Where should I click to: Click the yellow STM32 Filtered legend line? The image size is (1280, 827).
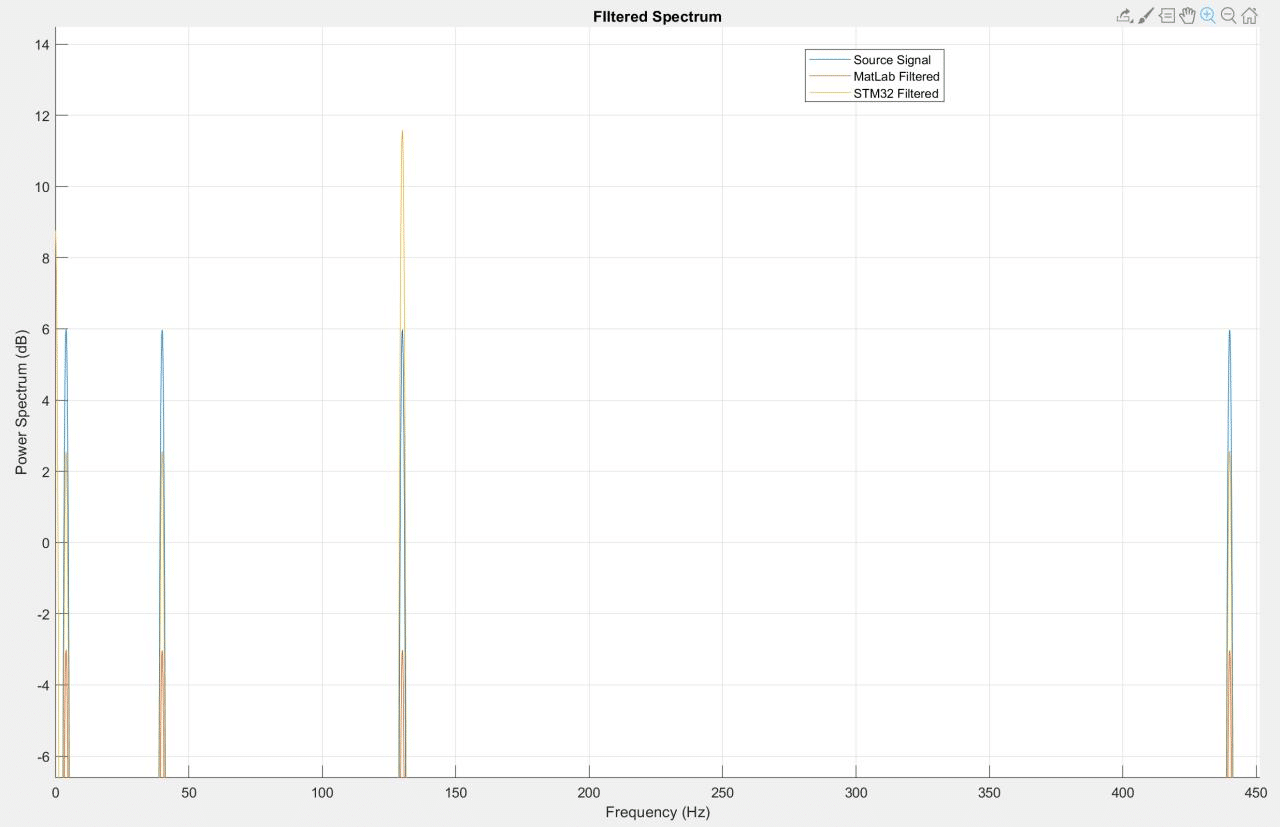point(829,93)
